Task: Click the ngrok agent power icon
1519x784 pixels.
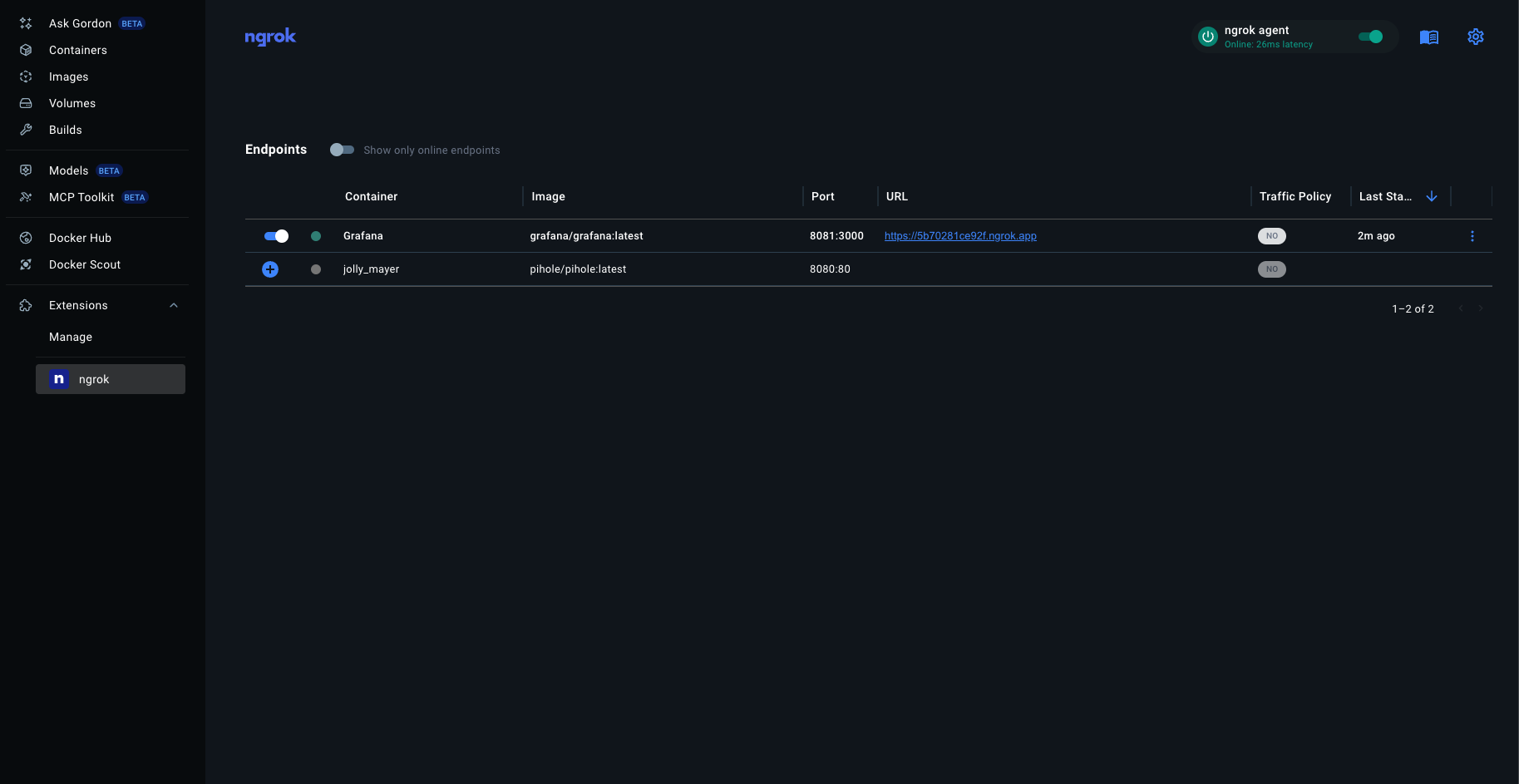Action: tap(1208, 37)
